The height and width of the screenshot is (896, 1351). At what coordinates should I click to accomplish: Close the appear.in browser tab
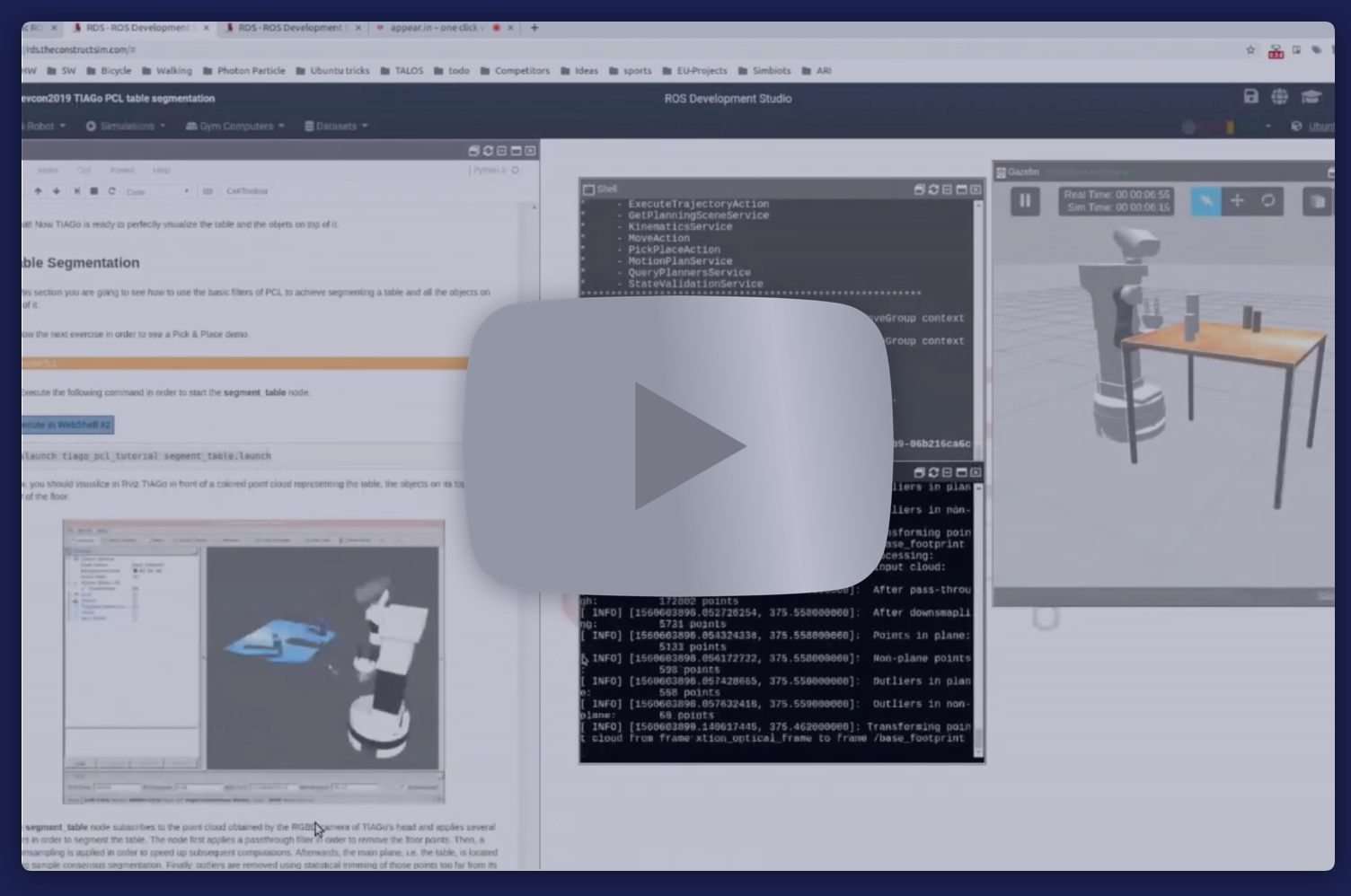pyautogui.click(x=510, y=28)
